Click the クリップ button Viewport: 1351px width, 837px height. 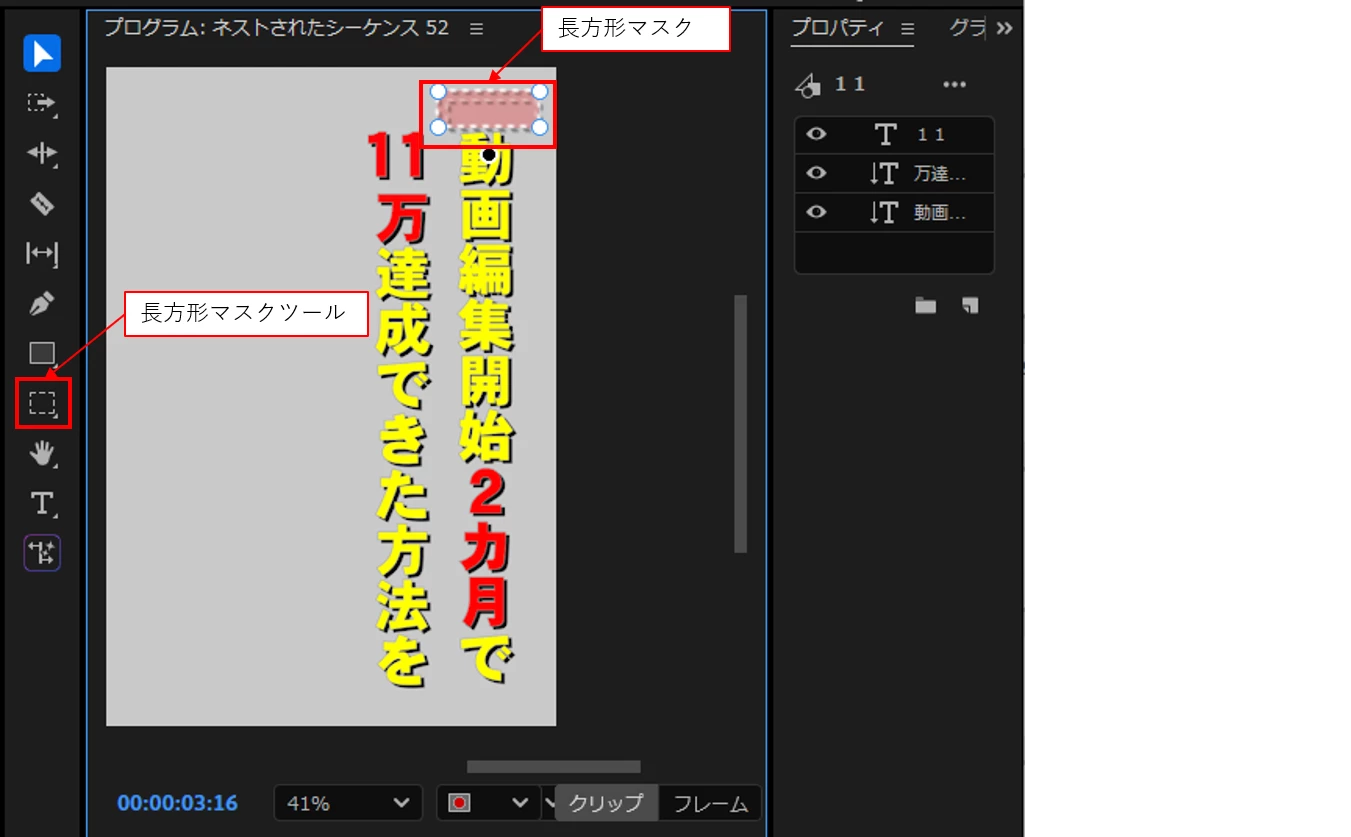[606, 803]
